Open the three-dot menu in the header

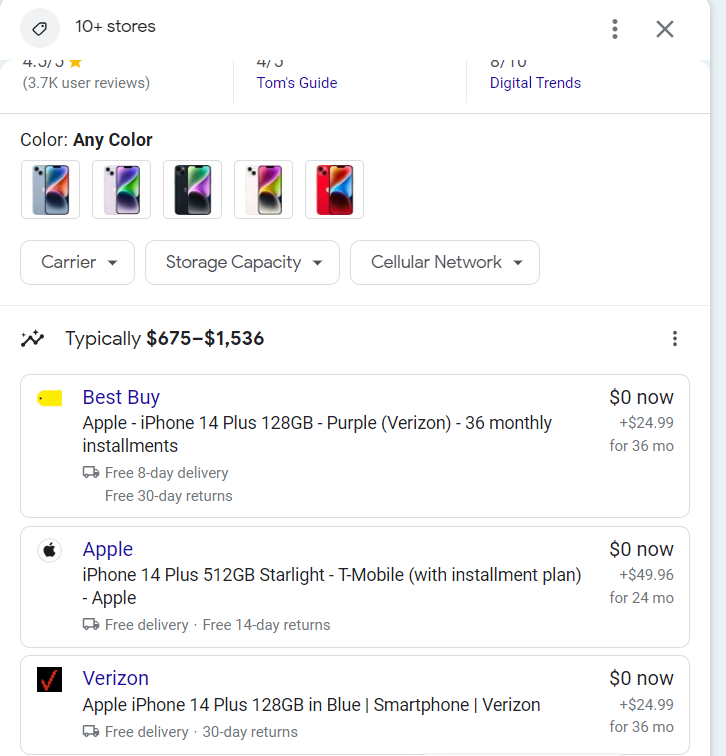pyautogui.click(x=615, y=29)
